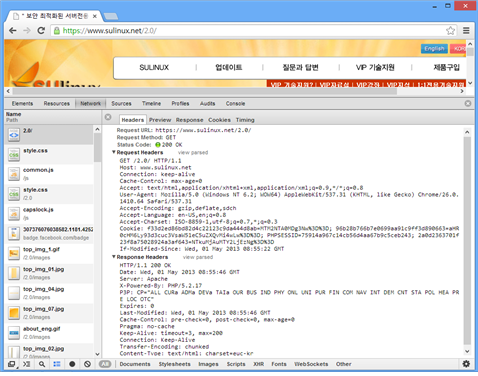Click the English language button on page
This screenshot has width=478, height=376.
click(x=434, y=49)
